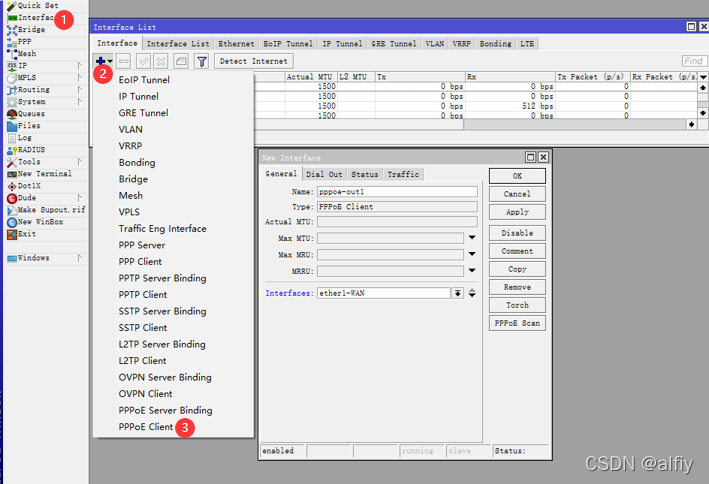This screenshot has width=709, height=484.
Task: Click the disable X toolbar button
Action: click(x=161, y=61)
